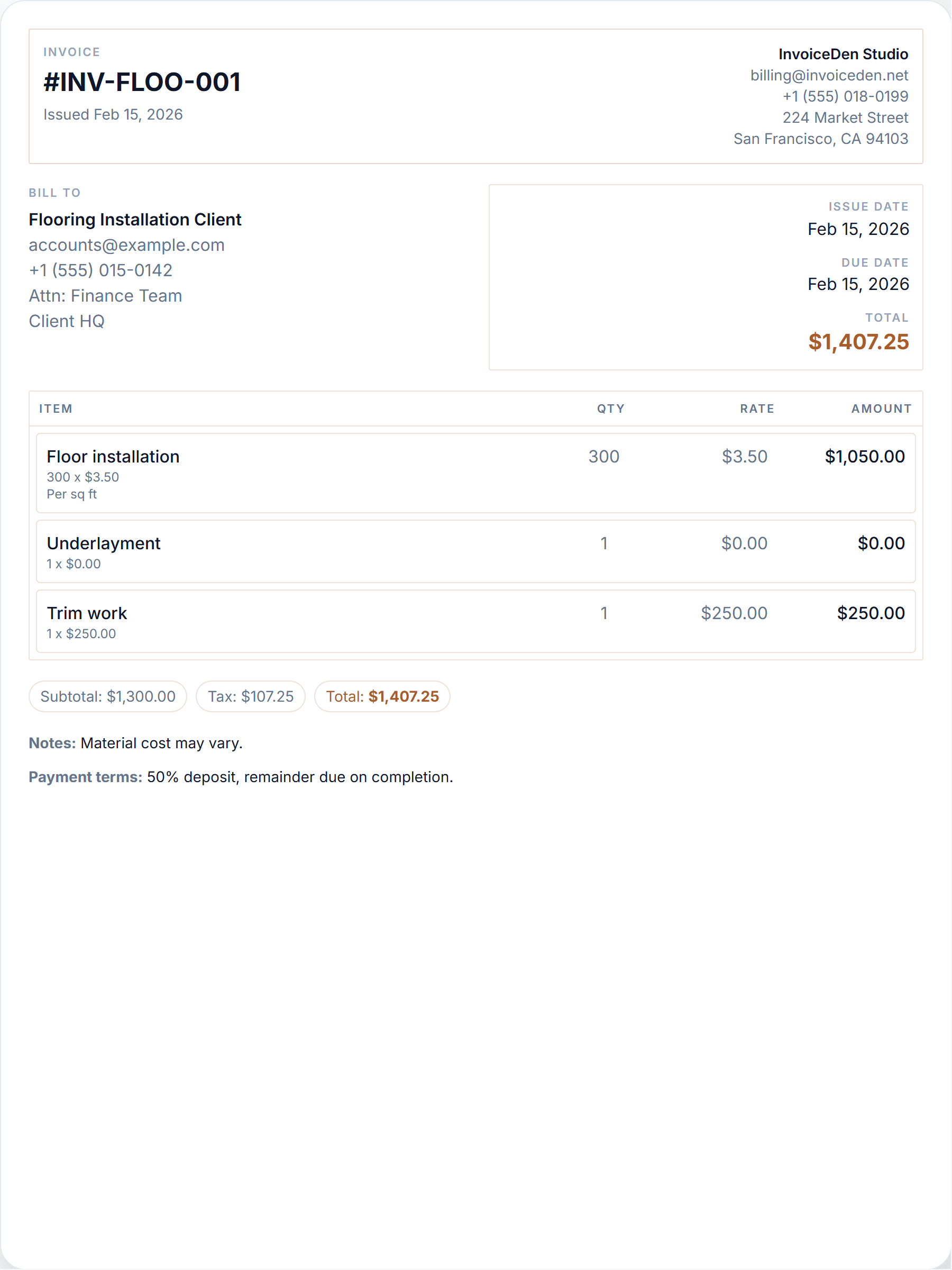Click the client phone +1 (555) 015-0142
Viewport: 952px width, 1270px height.
click(x=100, y=270)
